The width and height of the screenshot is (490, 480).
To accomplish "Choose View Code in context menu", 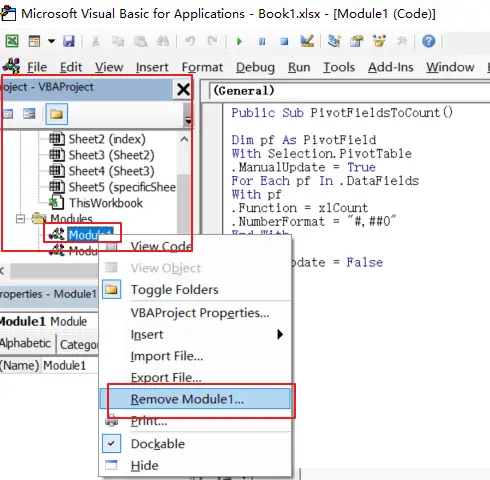I will pos(195,246).
